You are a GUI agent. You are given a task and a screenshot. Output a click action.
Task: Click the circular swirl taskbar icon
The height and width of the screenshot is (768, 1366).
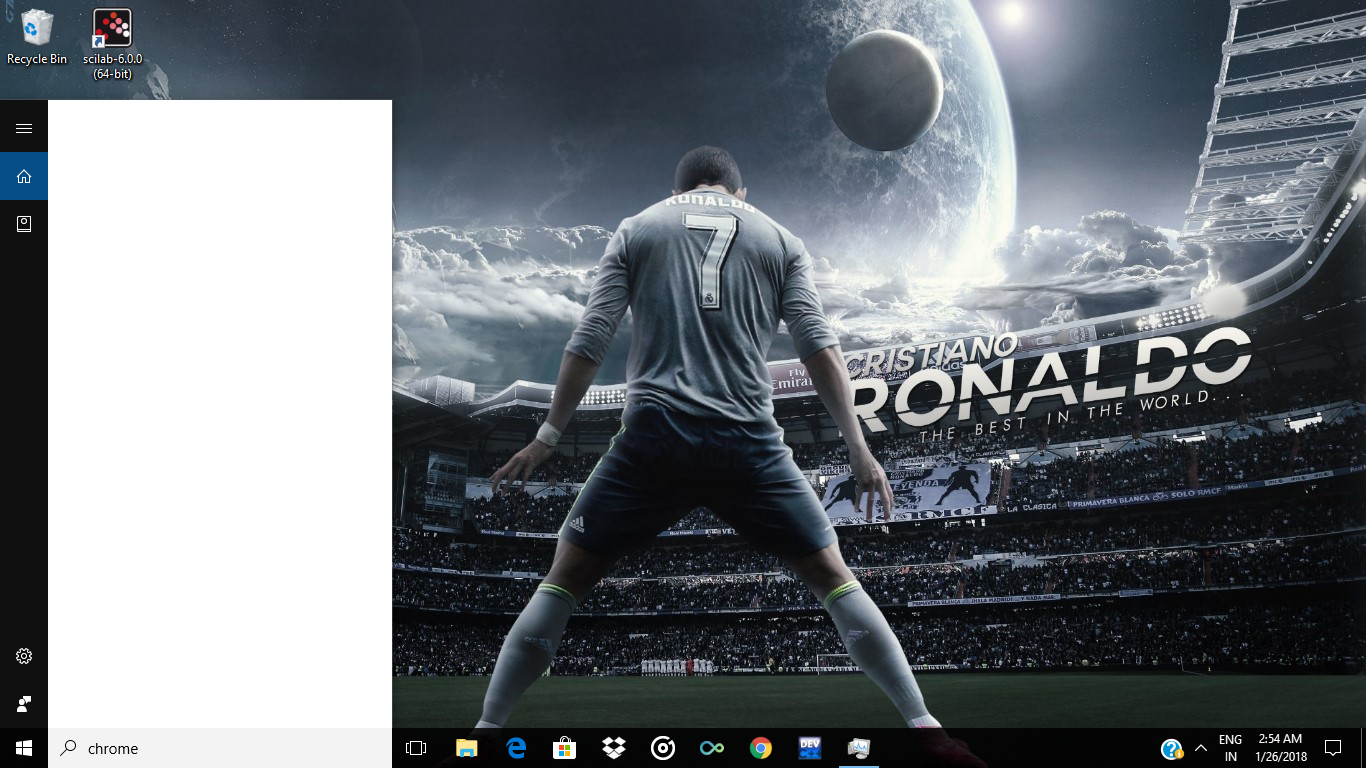[x=663, y=748]
